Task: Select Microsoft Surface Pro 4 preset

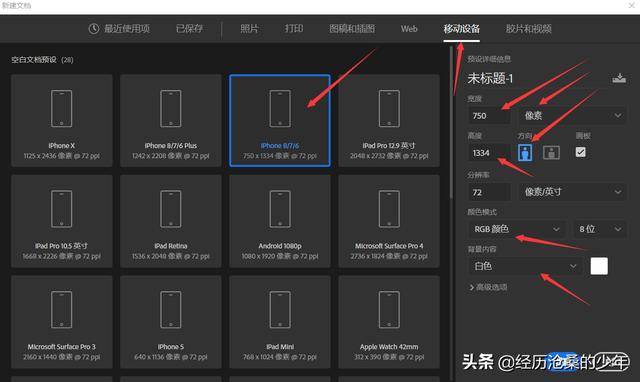Action: (x=389, y=221)
